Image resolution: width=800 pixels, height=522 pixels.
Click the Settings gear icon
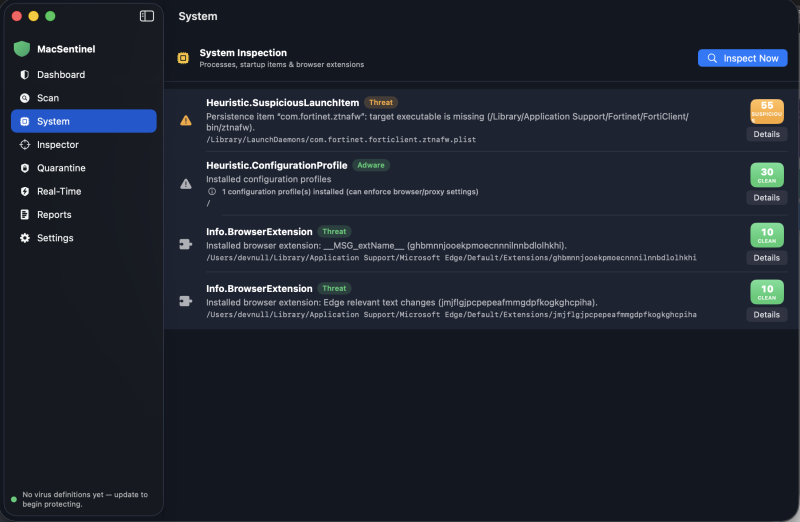[24, 238]
